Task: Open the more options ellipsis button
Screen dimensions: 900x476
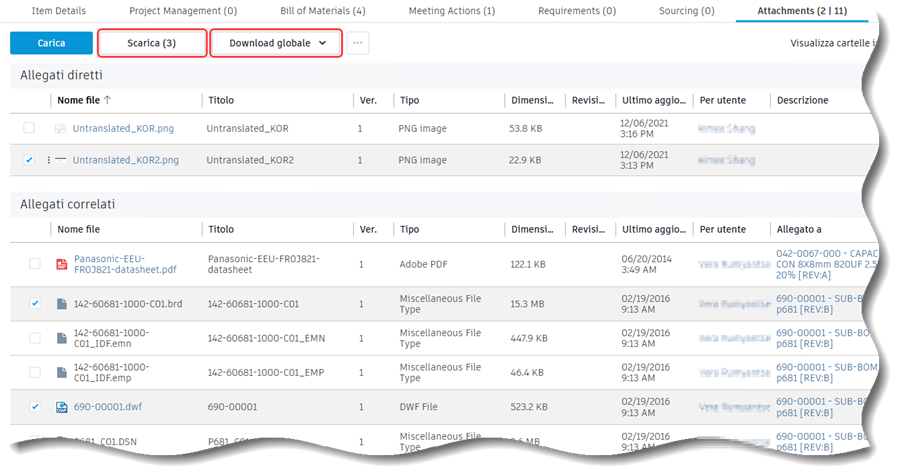Action: coord(358,44)
